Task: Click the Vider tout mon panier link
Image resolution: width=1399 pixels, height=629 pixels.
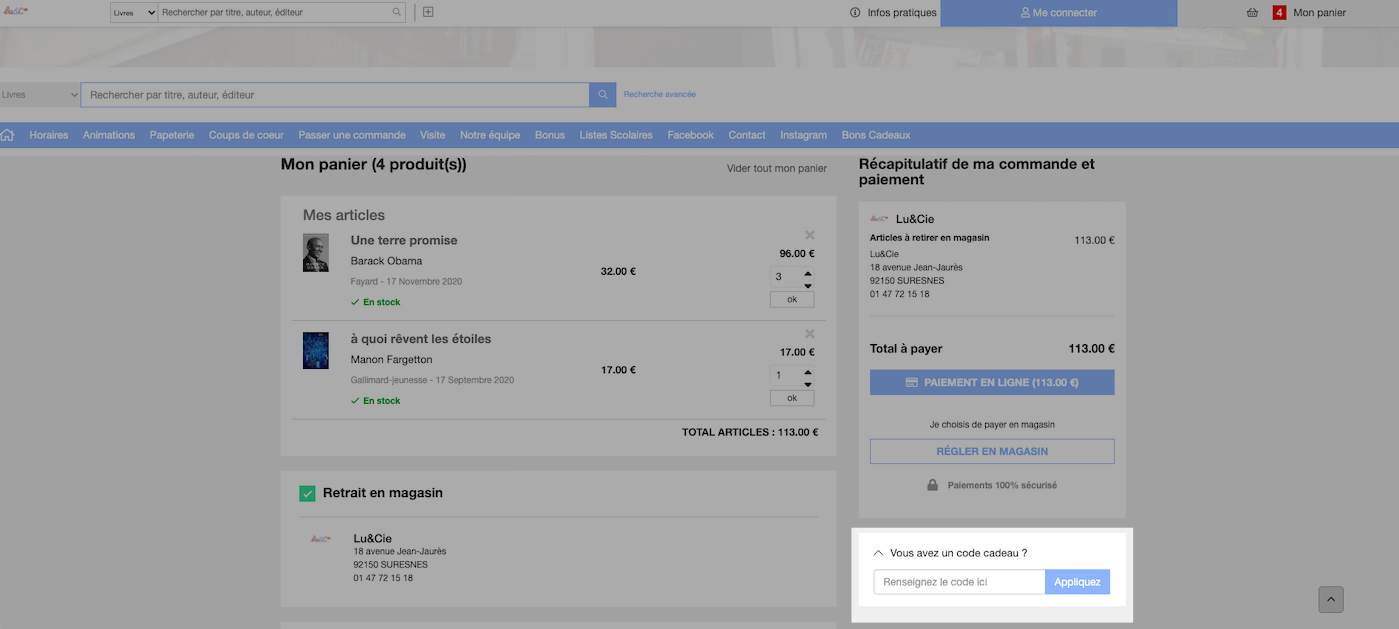Action: click(x=777, y=168)
